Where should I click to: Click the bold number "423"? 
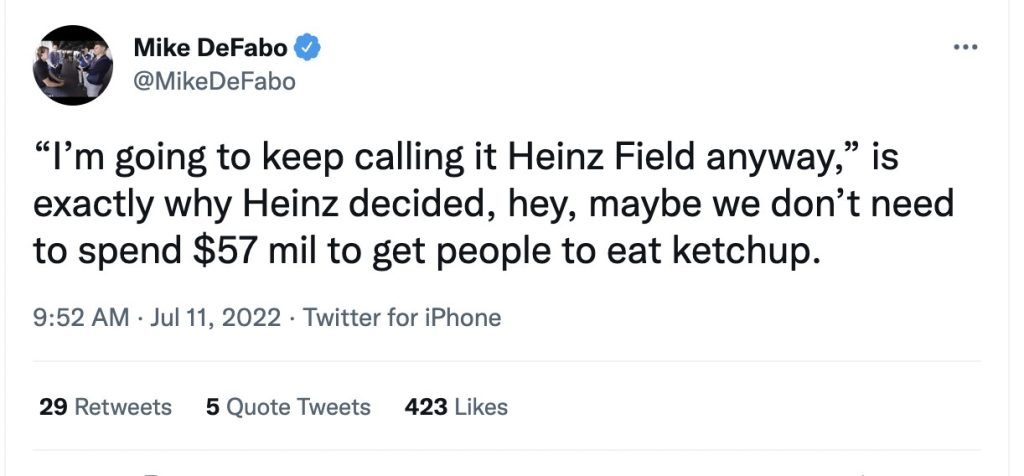coord(426,407)
